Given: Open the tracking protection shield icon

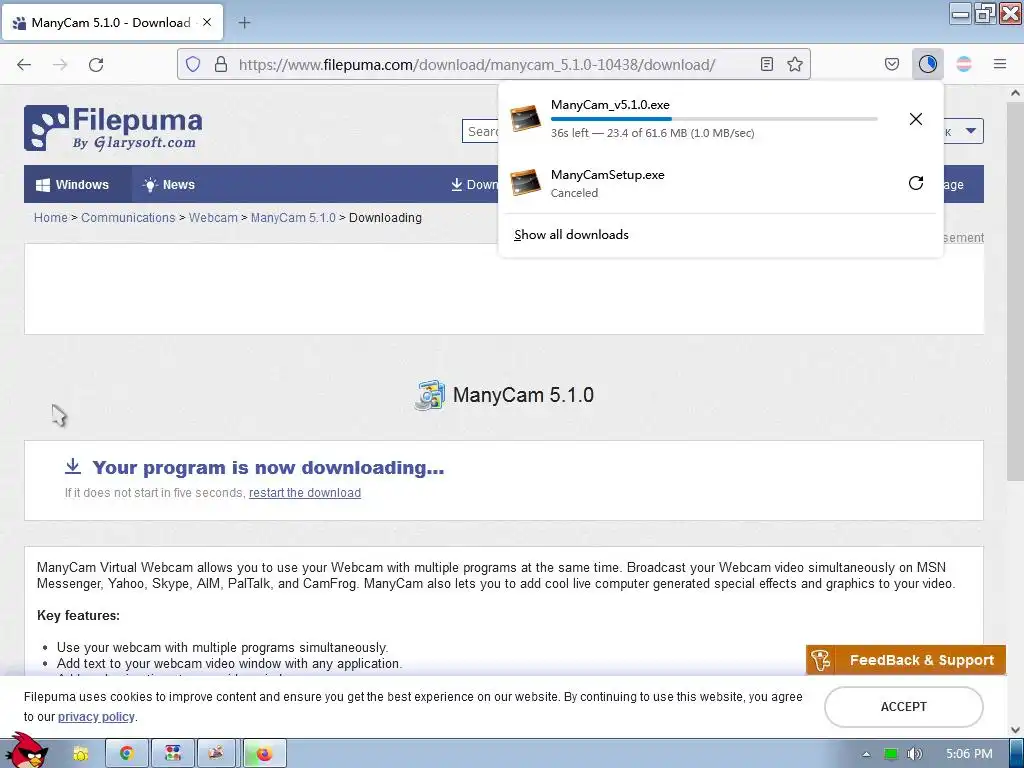Looking at the screenshot, I should (x=193, y=64).
